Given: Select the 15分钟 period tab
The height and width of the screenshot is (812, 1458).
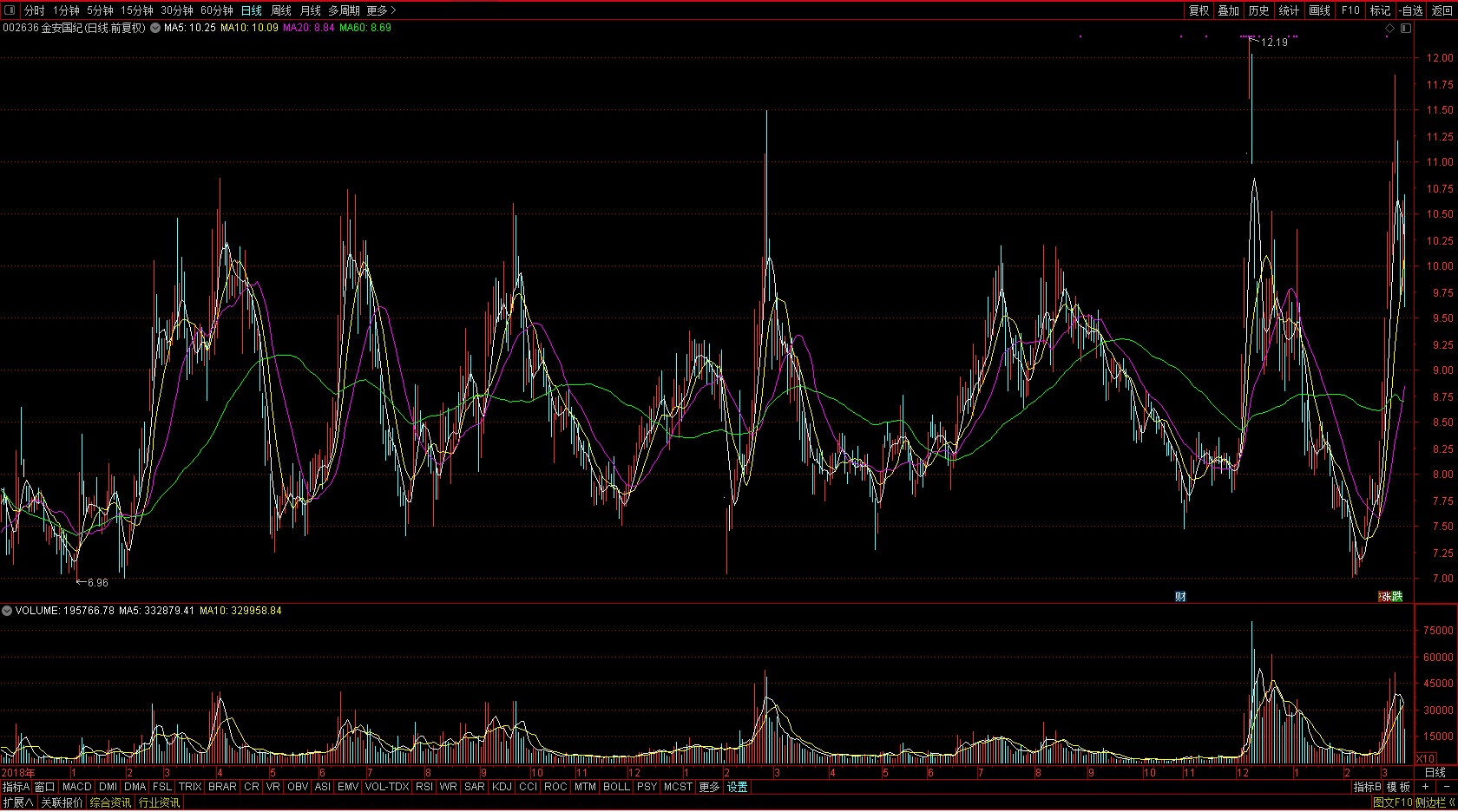Looking at the screenshot, I should point(137,10).
